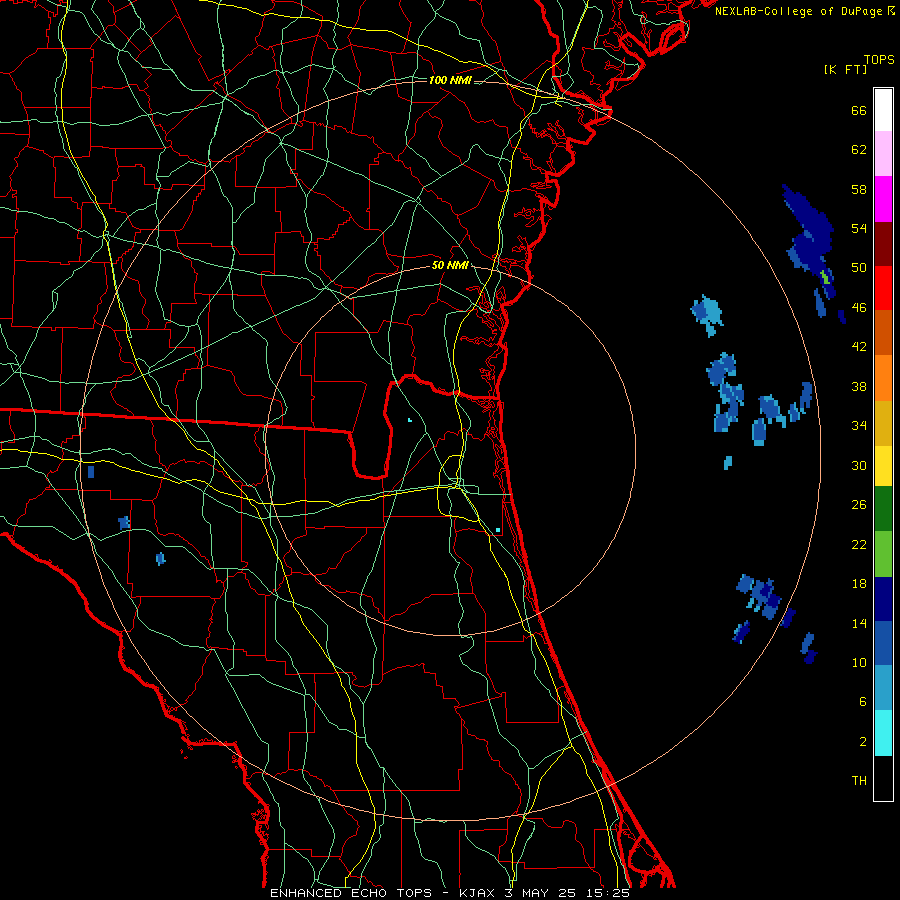This screenshot has width=900, height=900.
Task: Select the bright red legend swatch
Action: 883,288
